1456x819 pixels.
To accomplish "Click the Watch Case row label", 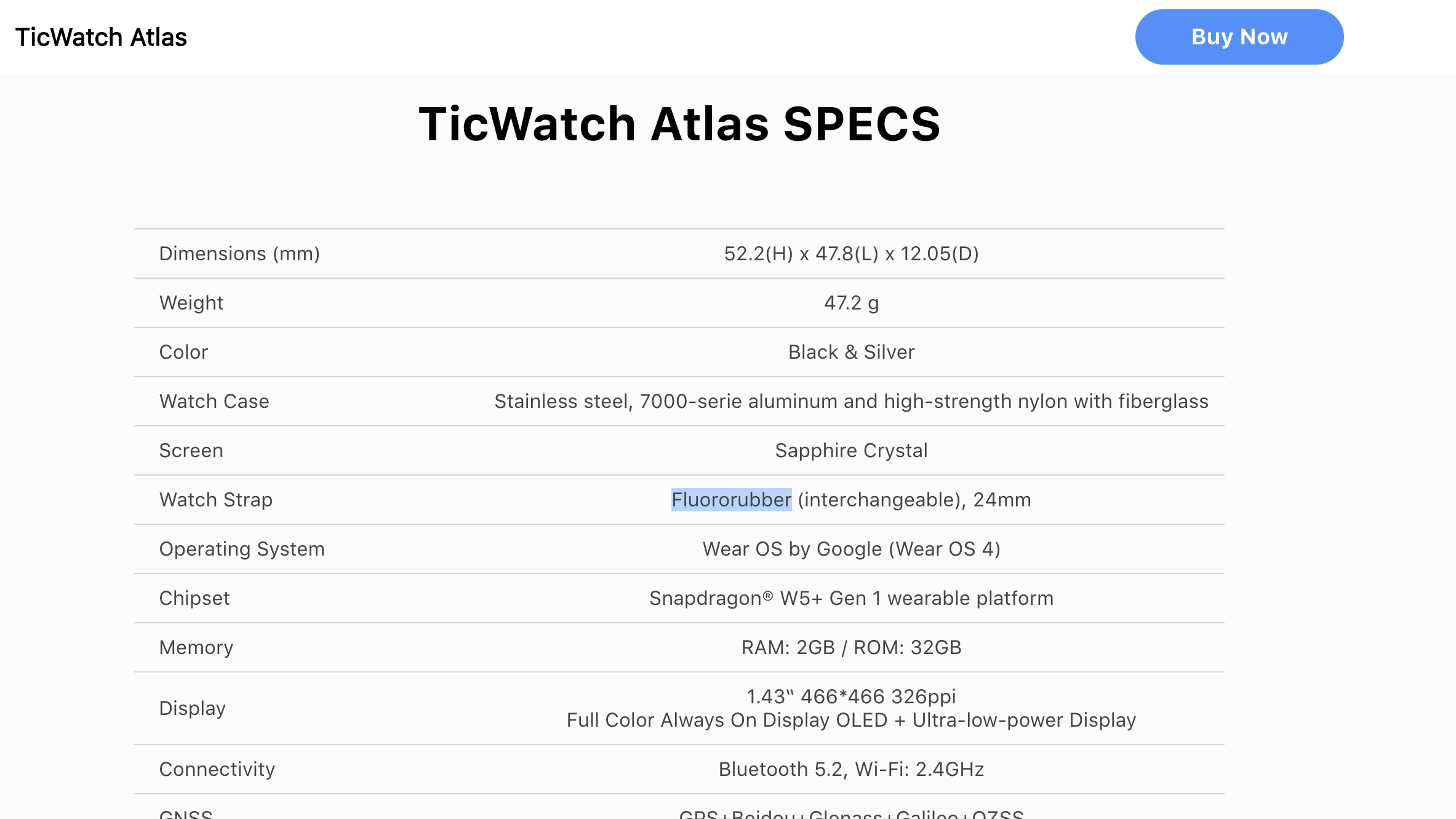I will [x=214, y=401].
